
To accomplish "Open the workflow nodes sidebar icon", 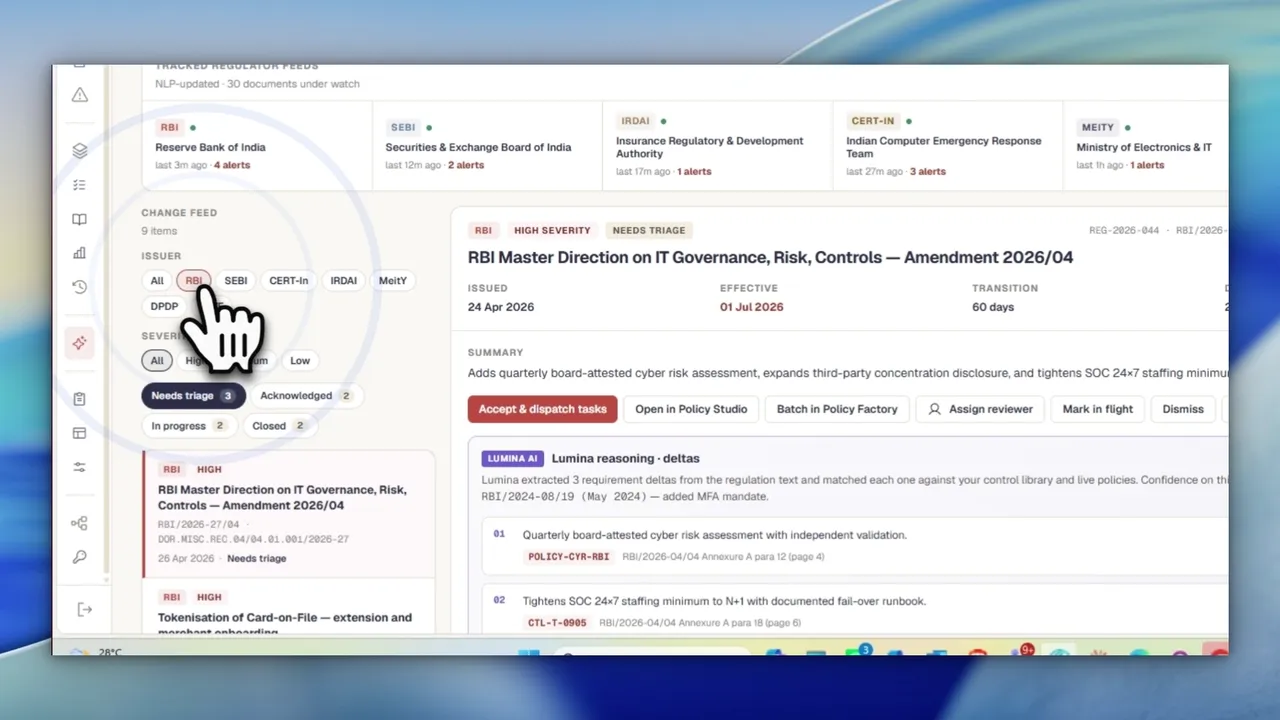I will (x=80, y=523).
